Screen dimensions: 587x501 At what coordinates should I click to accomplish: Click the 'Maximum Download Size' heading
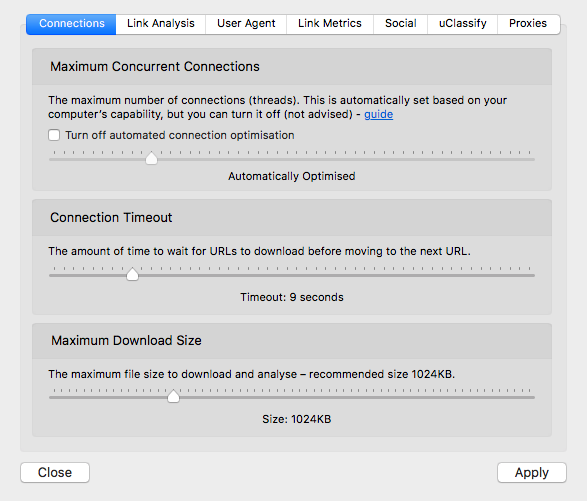pos(126,340)
